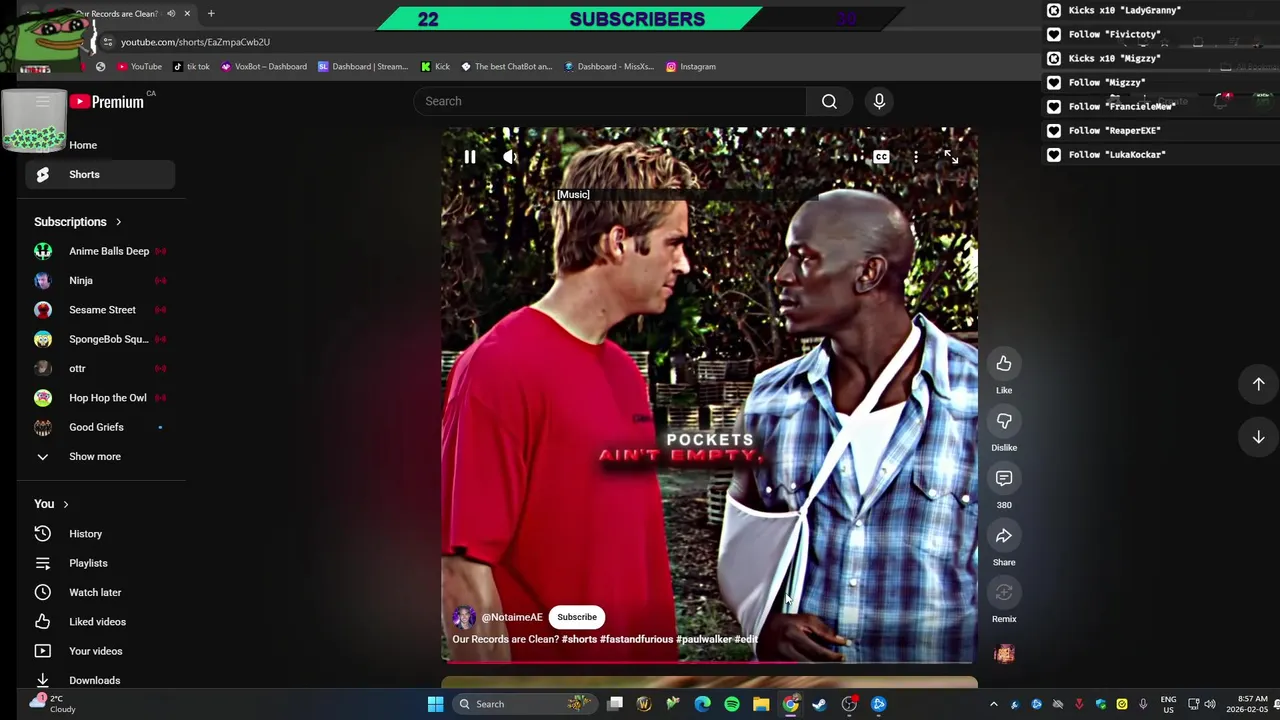Open ottr subscription channel

pos(100,368)
